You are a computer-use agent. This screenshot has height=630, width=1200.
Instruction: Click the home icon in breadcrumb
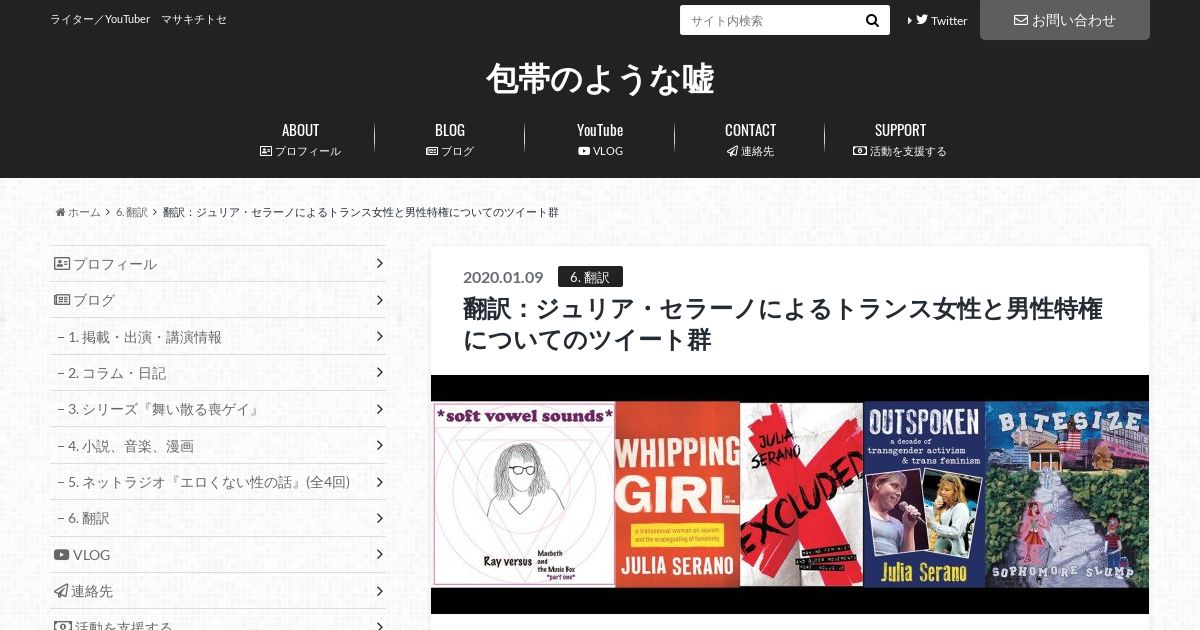pos(60,212)
